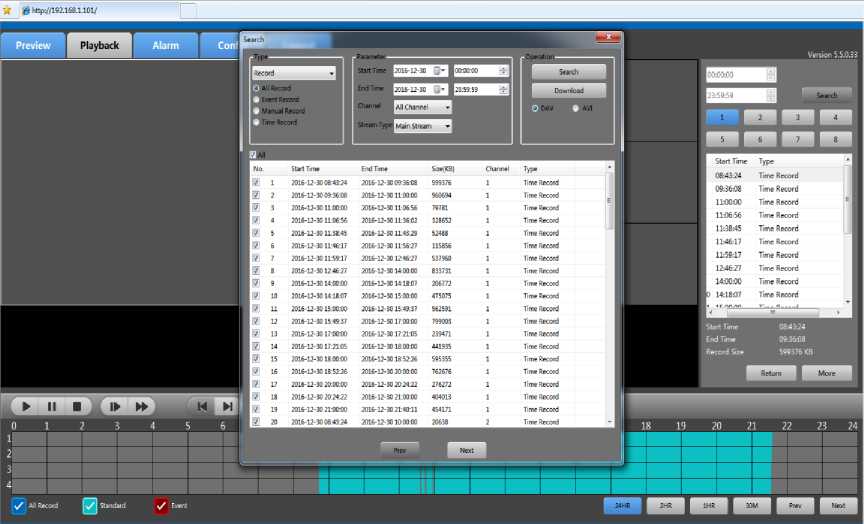
Task: Select the Event Record radio button
Action: click(x=256, y=100)
